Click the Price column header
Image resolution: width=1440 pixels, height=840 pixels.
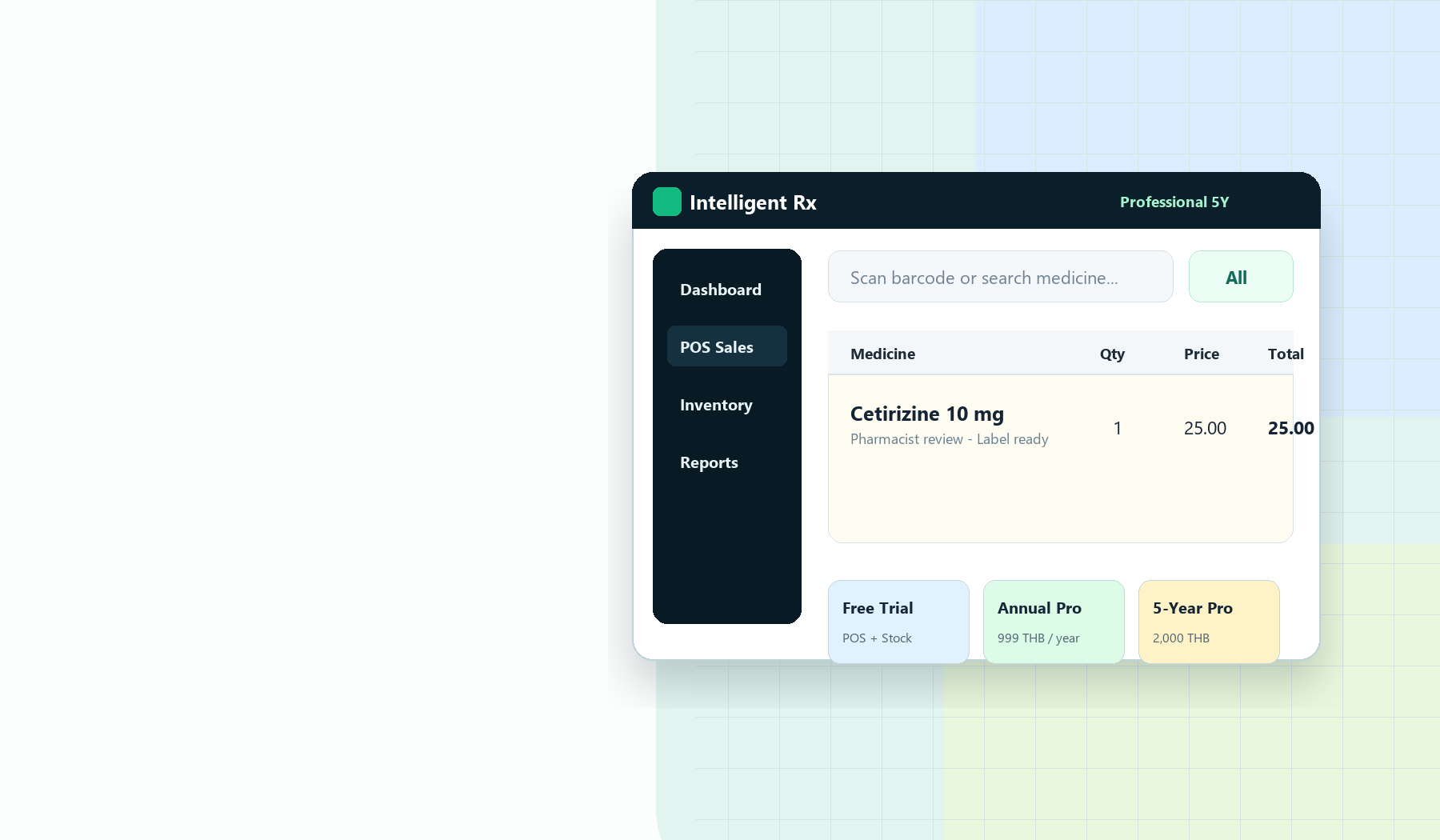tap(1202, 354)
